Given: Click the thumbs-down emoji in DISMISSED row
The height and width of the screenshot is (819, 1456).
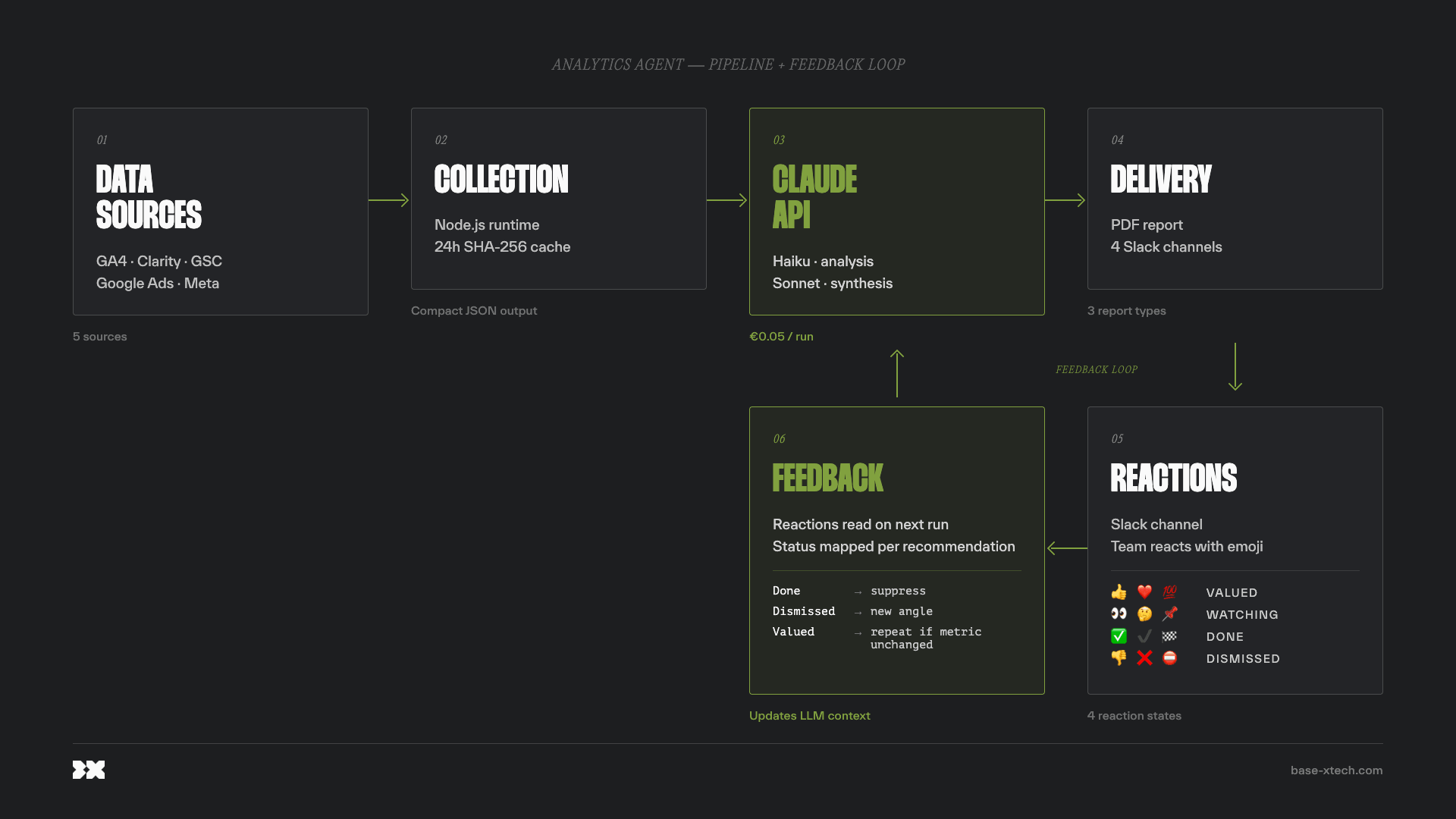Looking at the screenshot, I should pos(1119,658).
